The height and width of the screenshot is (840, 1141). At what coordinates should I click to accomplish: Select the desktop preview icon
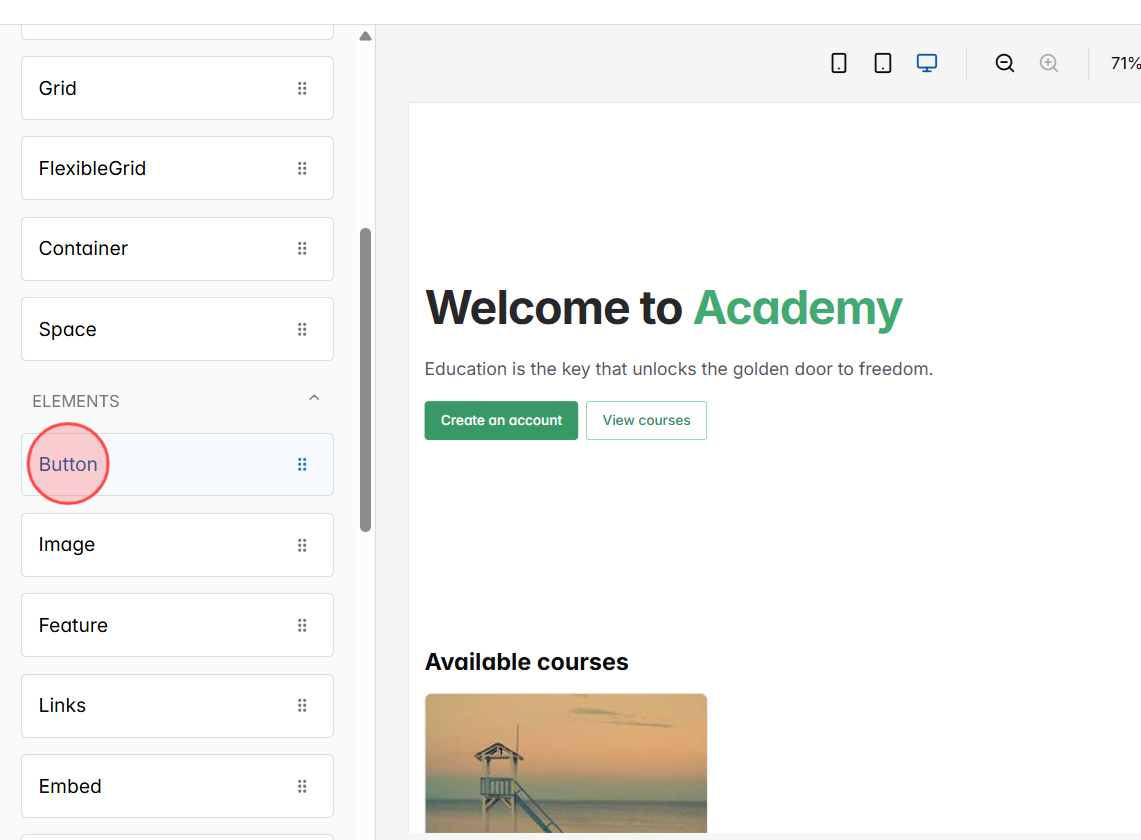(926, 62)
